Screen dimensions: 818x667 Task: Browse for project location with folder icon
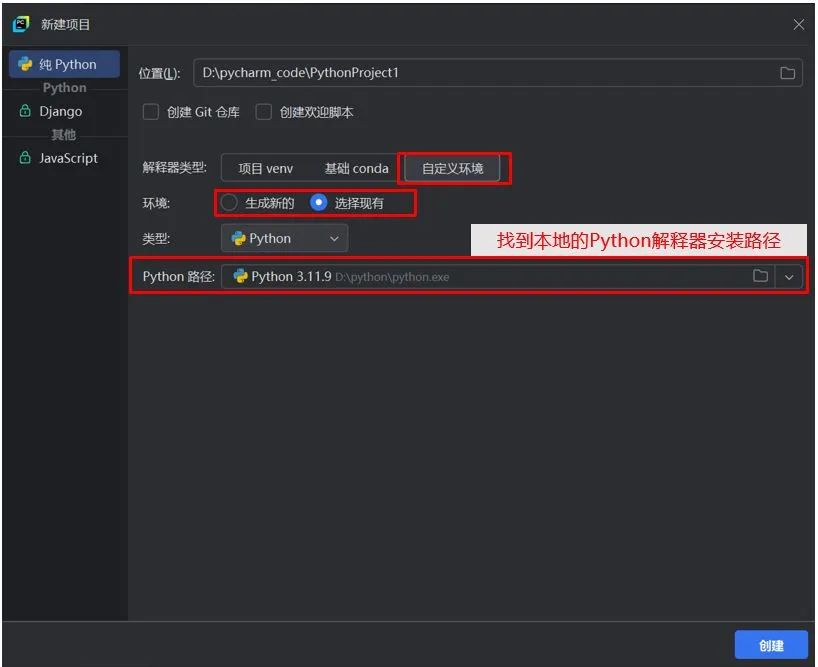point(787,73)
